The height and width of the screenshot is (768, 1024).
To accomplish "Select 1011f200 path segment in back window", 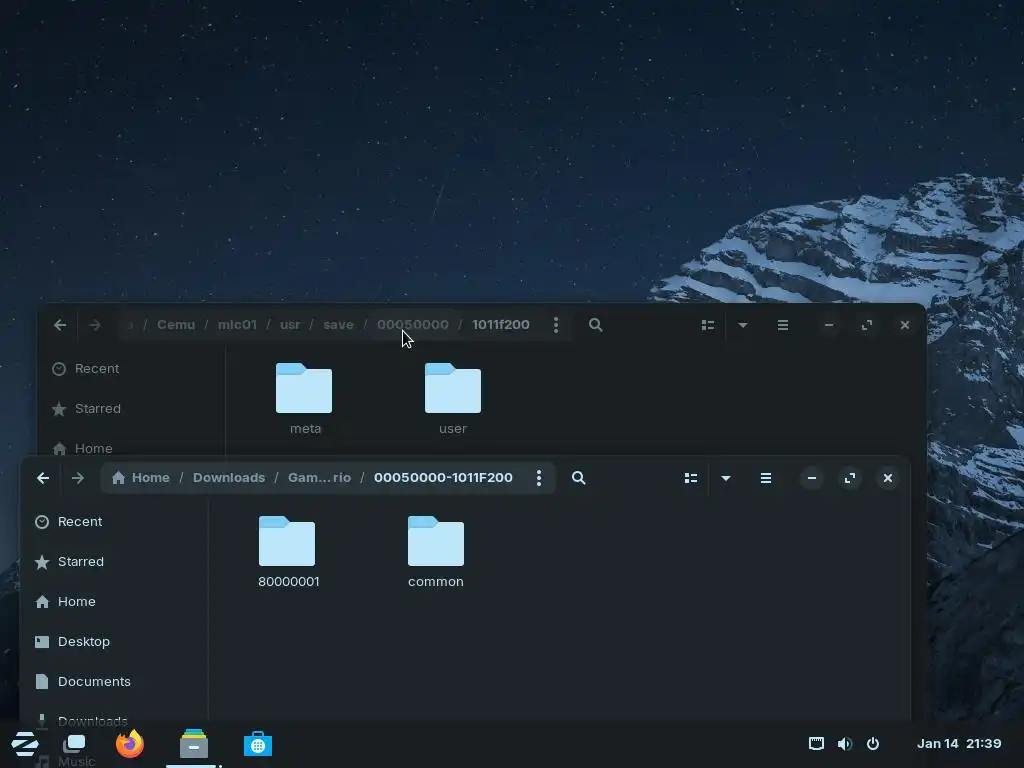I will tap(501, 325).
